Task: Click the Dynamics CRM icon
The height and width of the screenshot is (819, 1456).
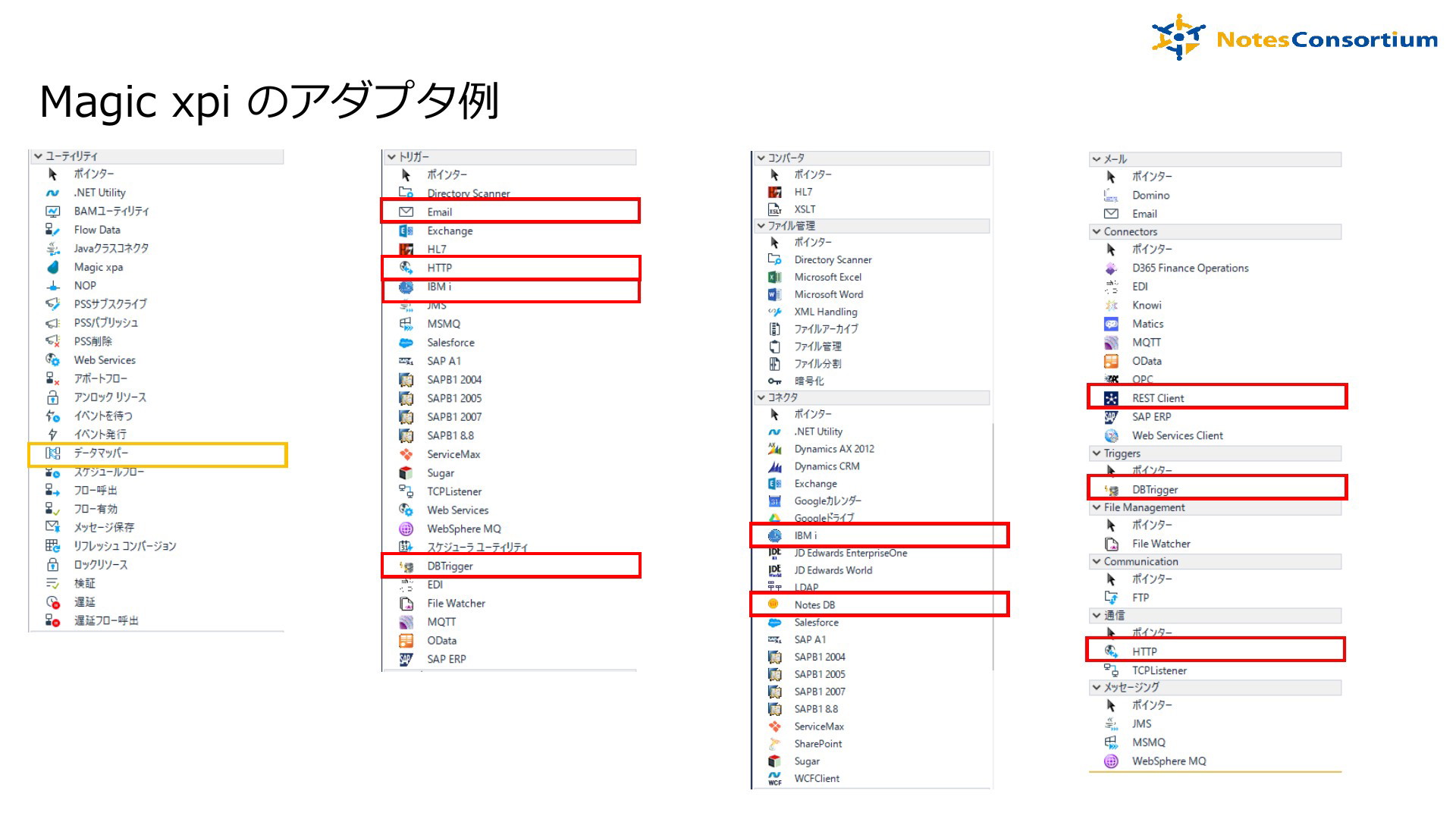Action: coord(774,466)
